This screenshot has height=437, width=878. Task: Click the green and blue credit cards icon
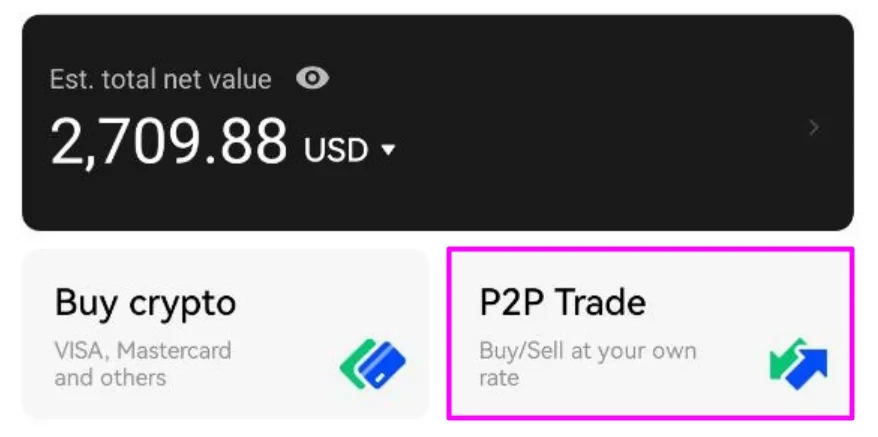373,364
